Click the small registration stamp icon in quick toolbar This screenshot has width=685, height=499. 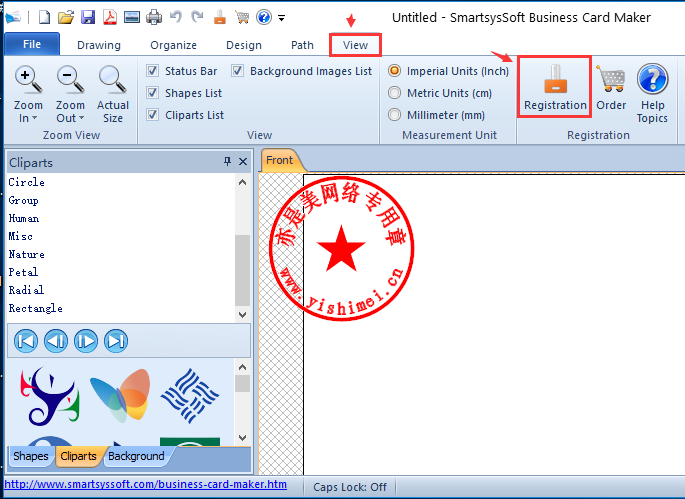point(220,17)
